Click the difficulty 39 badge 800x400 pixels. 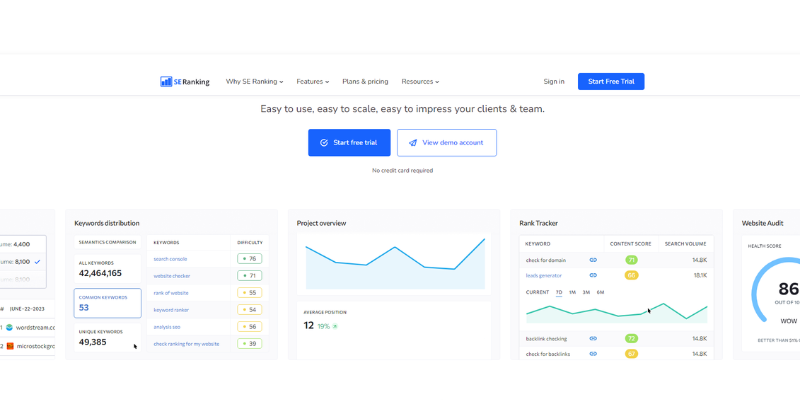click(x=249, y=343)
